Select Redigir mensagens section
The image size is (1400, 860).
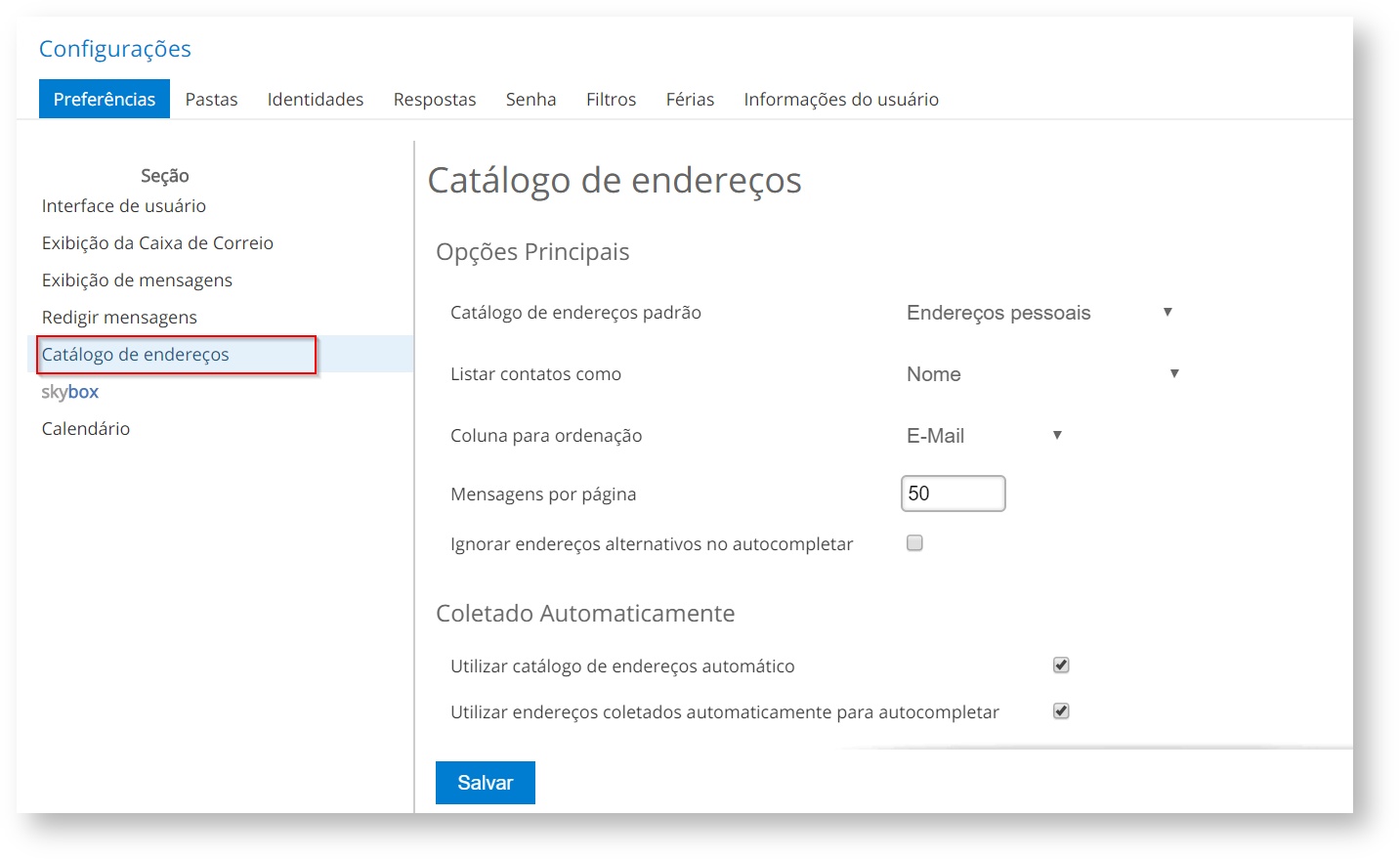(119, 318)
